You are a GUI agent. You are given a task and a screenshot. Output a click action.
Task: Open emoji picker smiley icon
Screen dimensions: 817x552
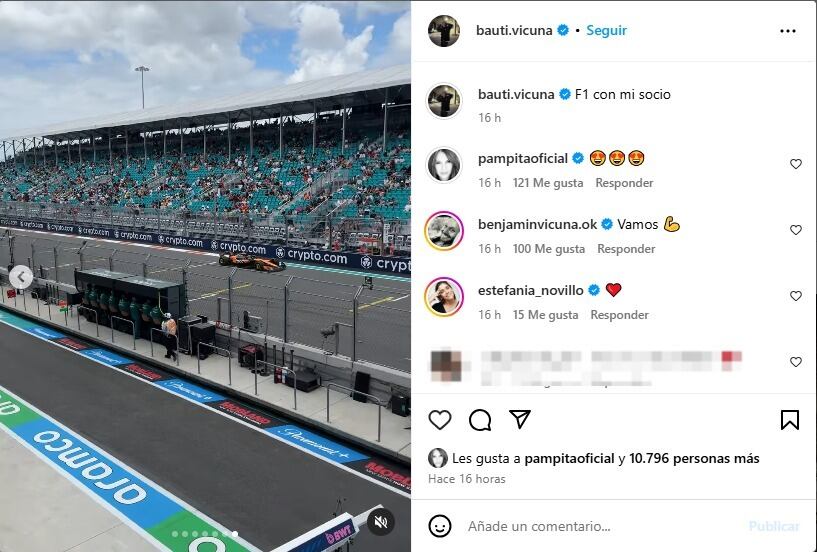pos(440,526)
